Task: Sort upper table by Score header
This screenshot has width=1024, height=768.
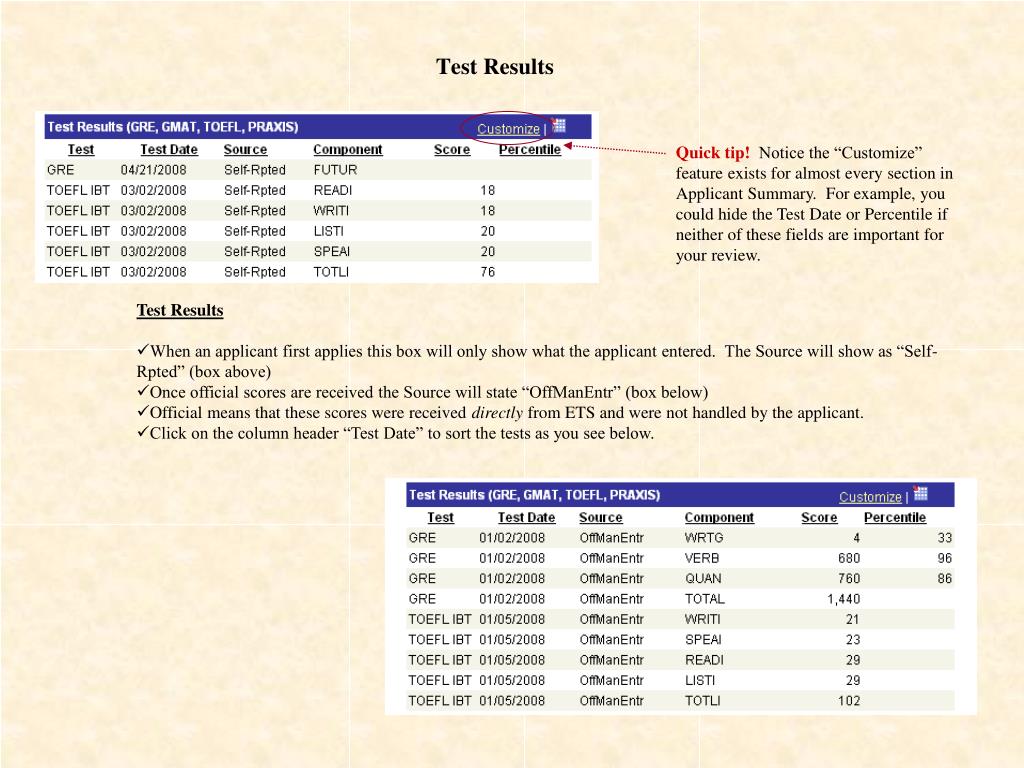Action: (452, 150)
